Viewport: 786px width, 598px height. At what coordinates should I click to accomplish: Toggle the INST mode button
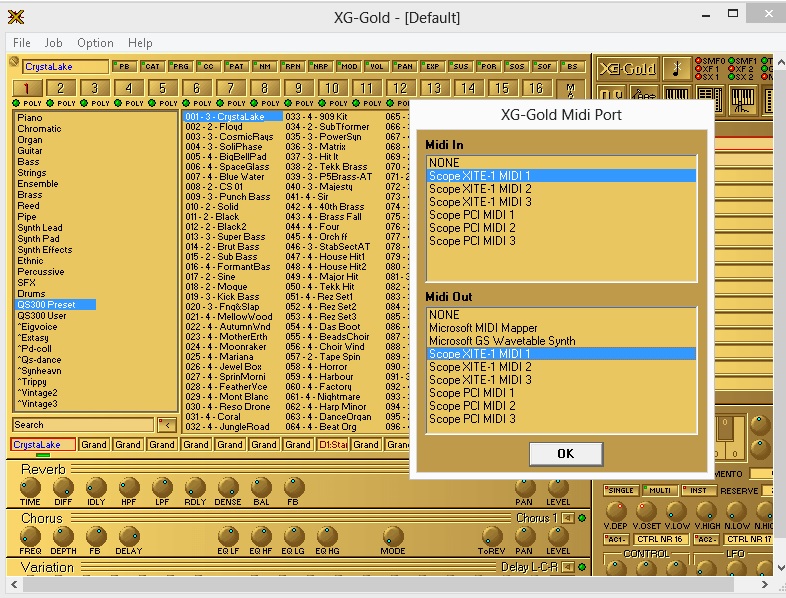click(x=698, y=490)
